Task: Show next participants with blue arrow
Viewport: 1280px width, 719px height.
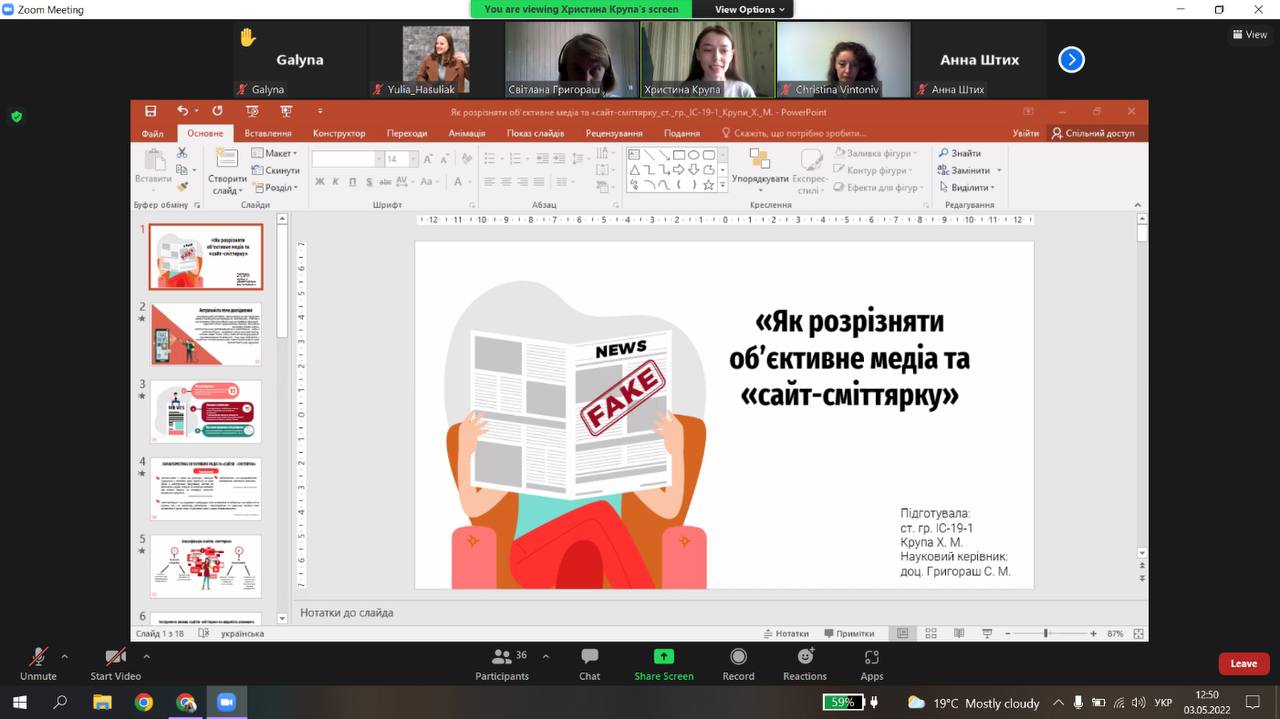Action: [x=1071, y=60]
